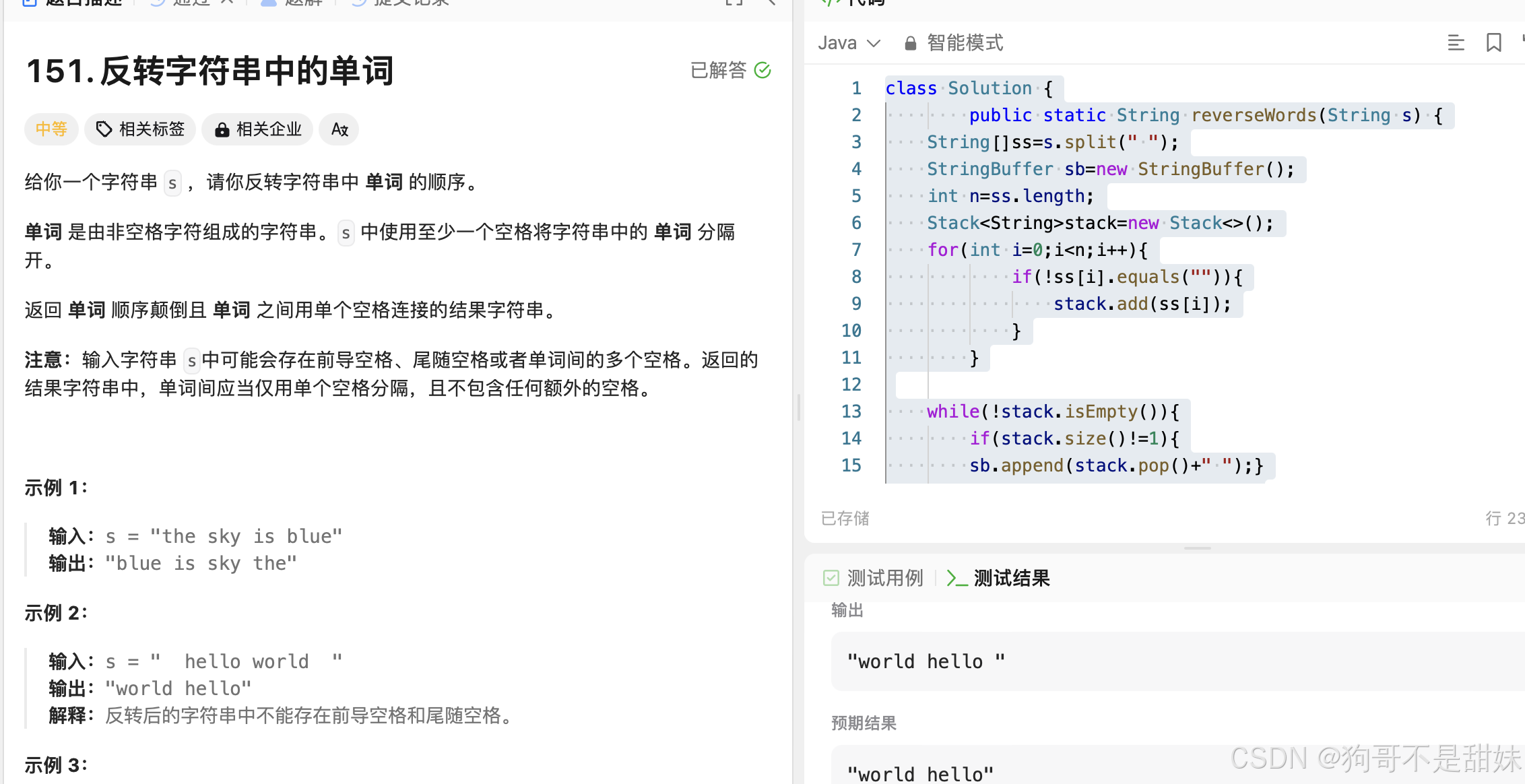The width and height of the screenshot is (1525, 784).
Task: Switch to the 测试用例 tab
Action: click(884, 578)
